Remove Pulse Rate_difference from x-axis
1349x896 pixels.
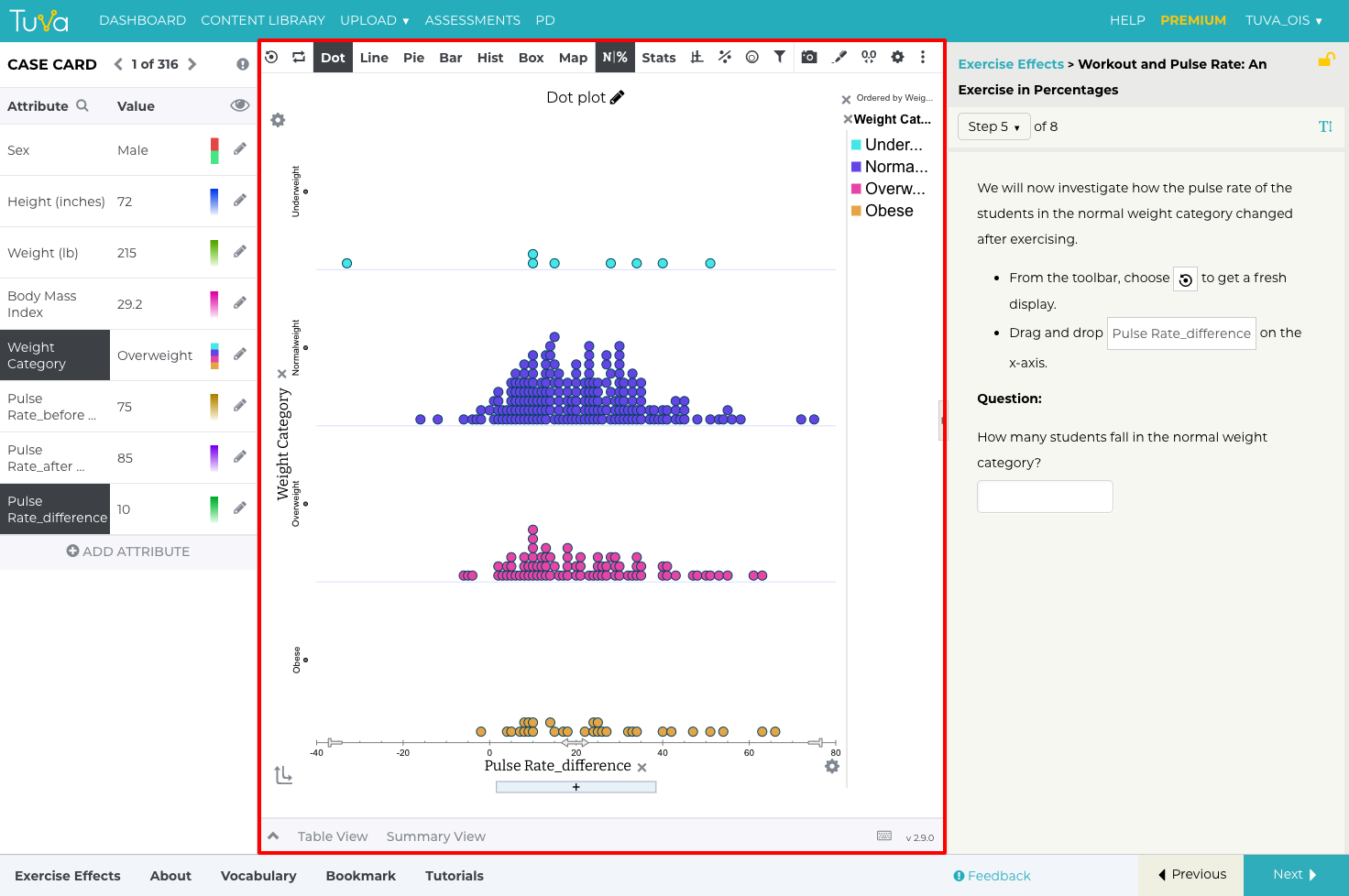pos(642,768)
